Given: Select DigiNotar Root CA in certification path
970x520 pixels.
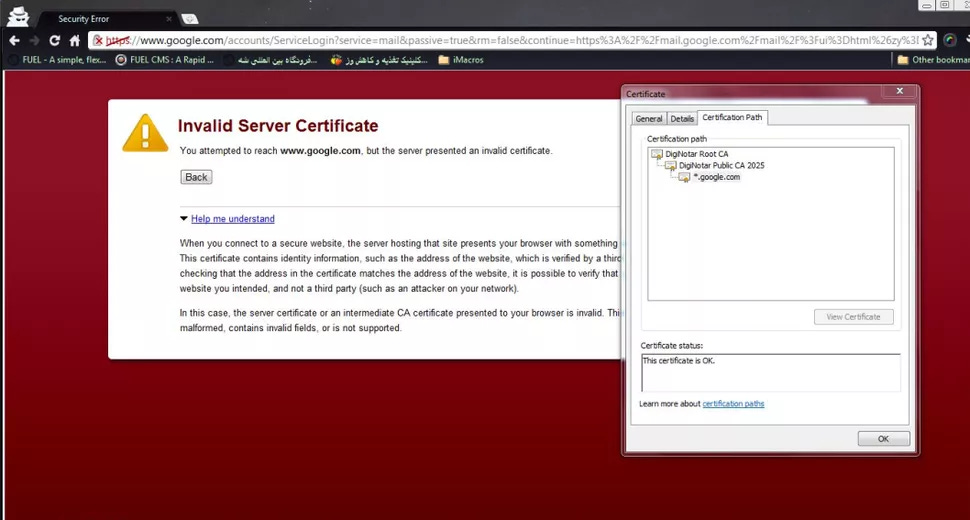Looking at the screenshot, I should tap(697, 154).
